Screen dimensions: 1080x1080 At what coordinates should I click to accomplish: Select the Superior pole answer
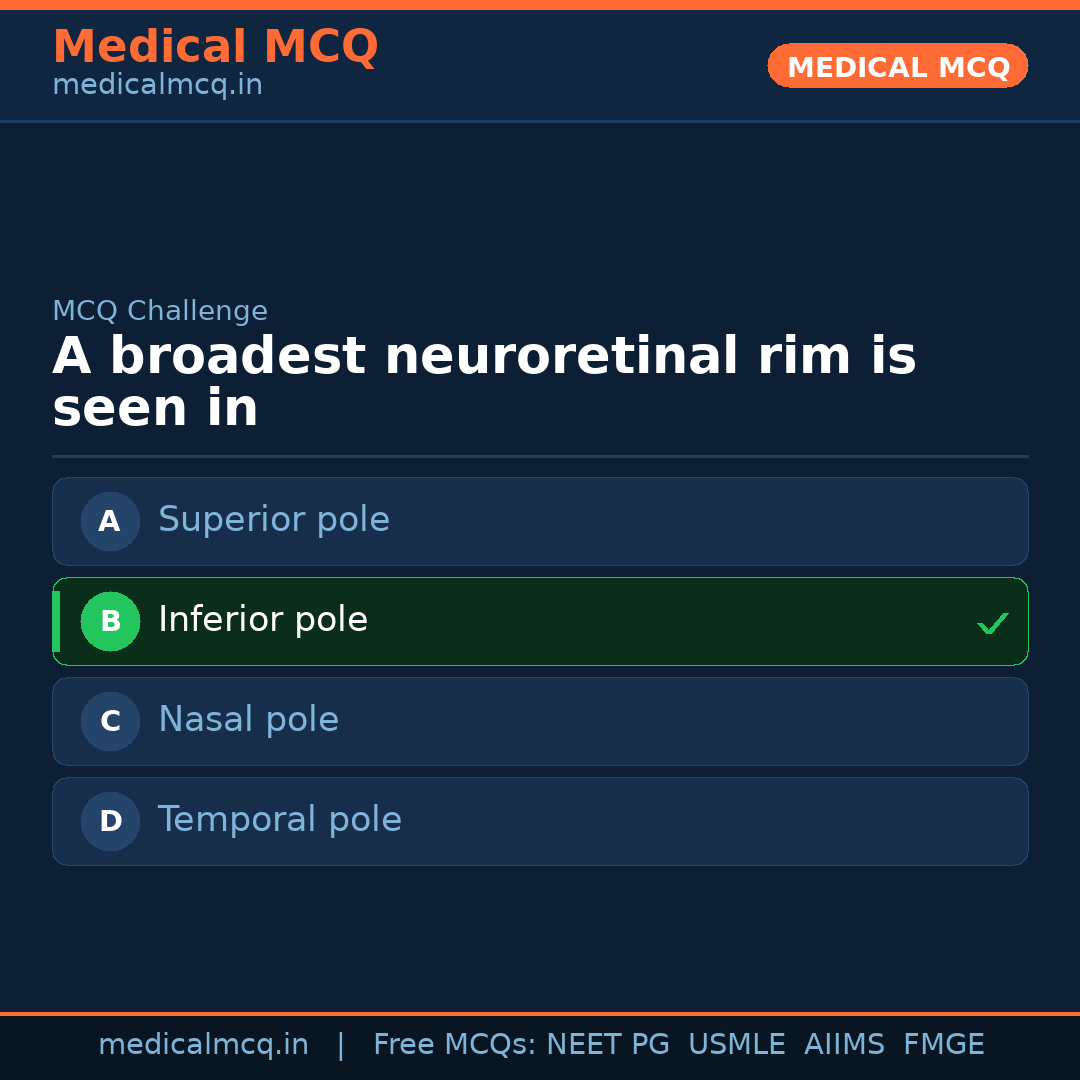tap(274, 520)
